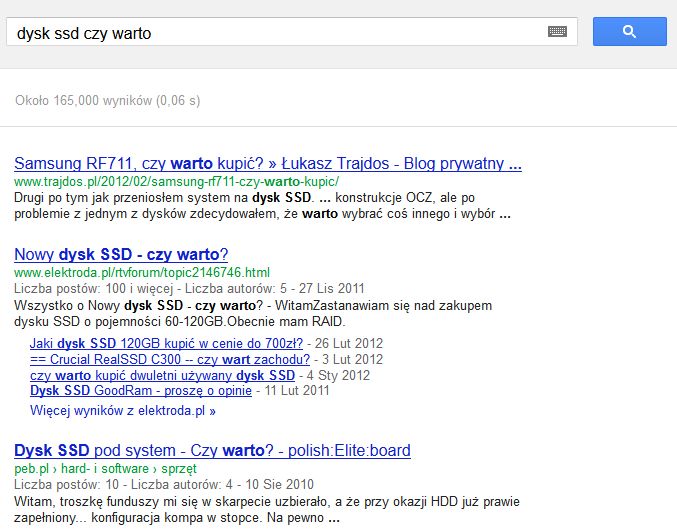This screenshot has height=529, width=677.
Task: Open 'Crucial RealSSD C300' sublink
Action: tap(170, 359)
